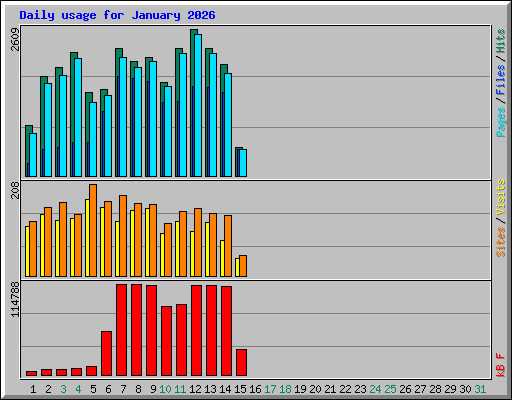The image size is (512, 400).
Task: Click the orange visits bar for day 10
Action: coord(168,250)
